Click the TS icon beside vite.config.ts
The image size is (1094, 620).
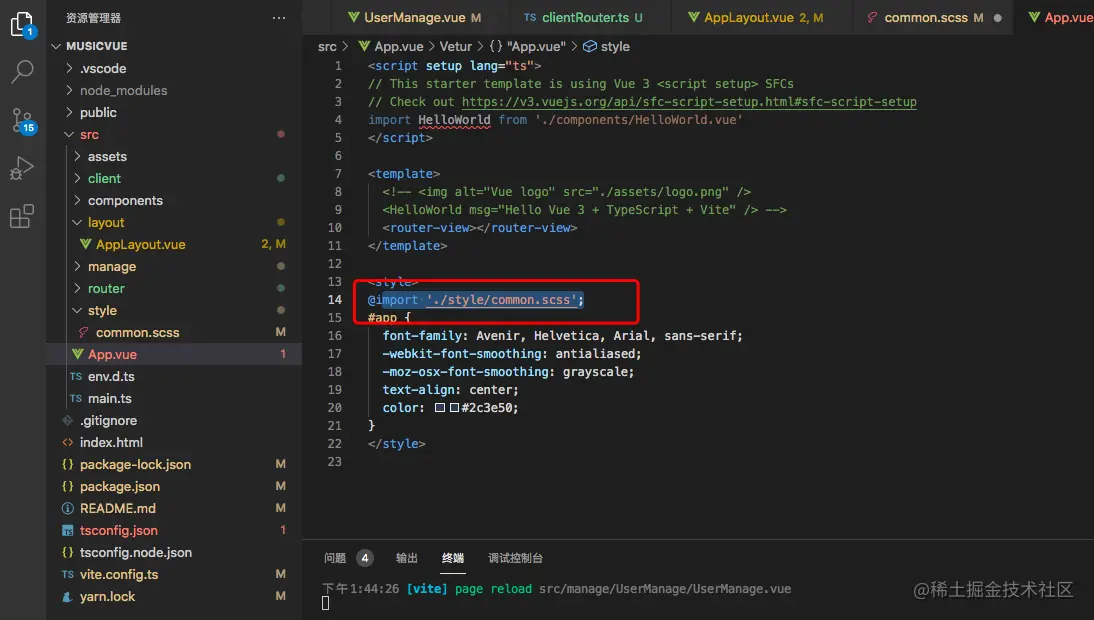tap(68, 575)
